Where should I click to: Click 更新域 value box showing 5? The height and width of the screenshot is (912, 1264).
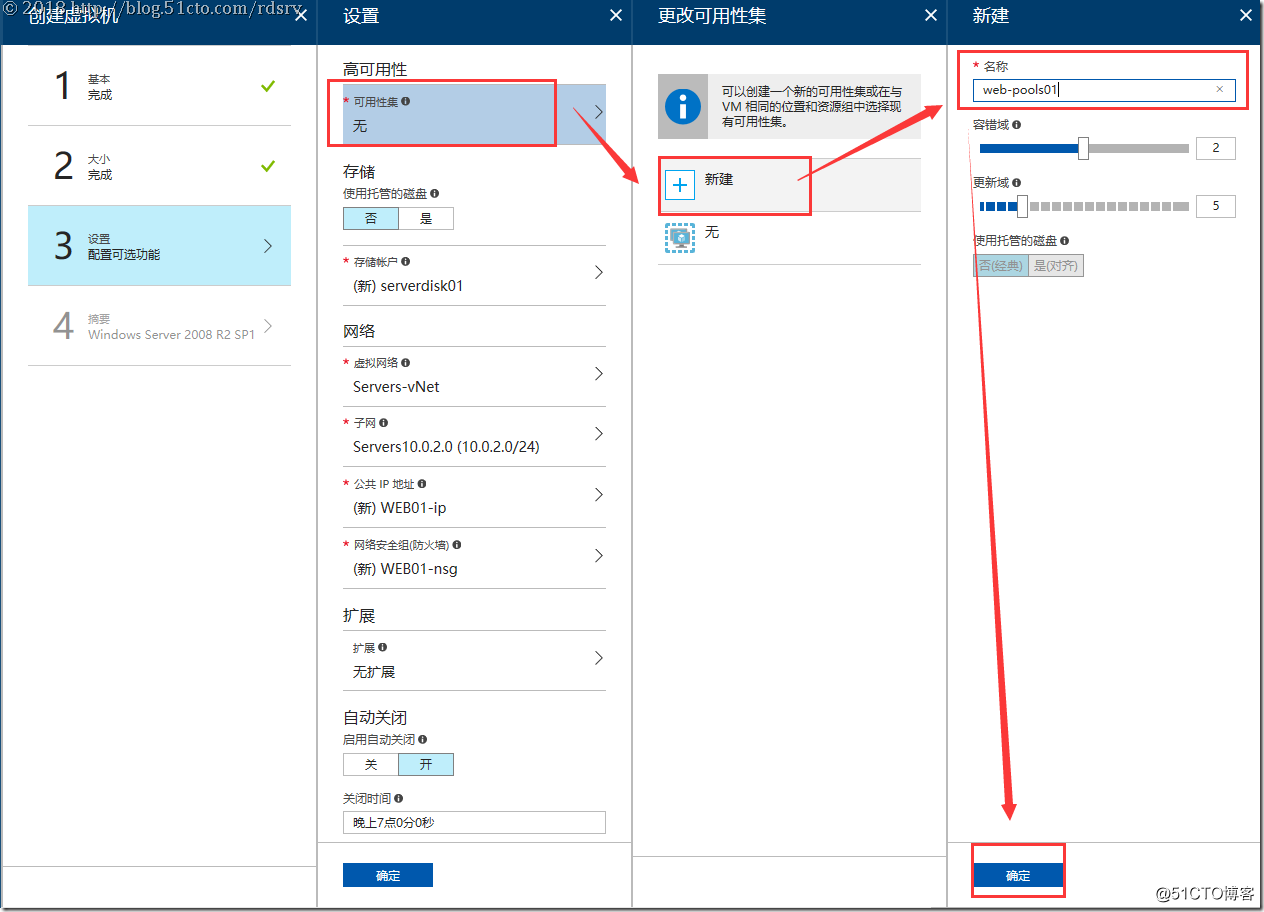click(x=1215, y=207)
